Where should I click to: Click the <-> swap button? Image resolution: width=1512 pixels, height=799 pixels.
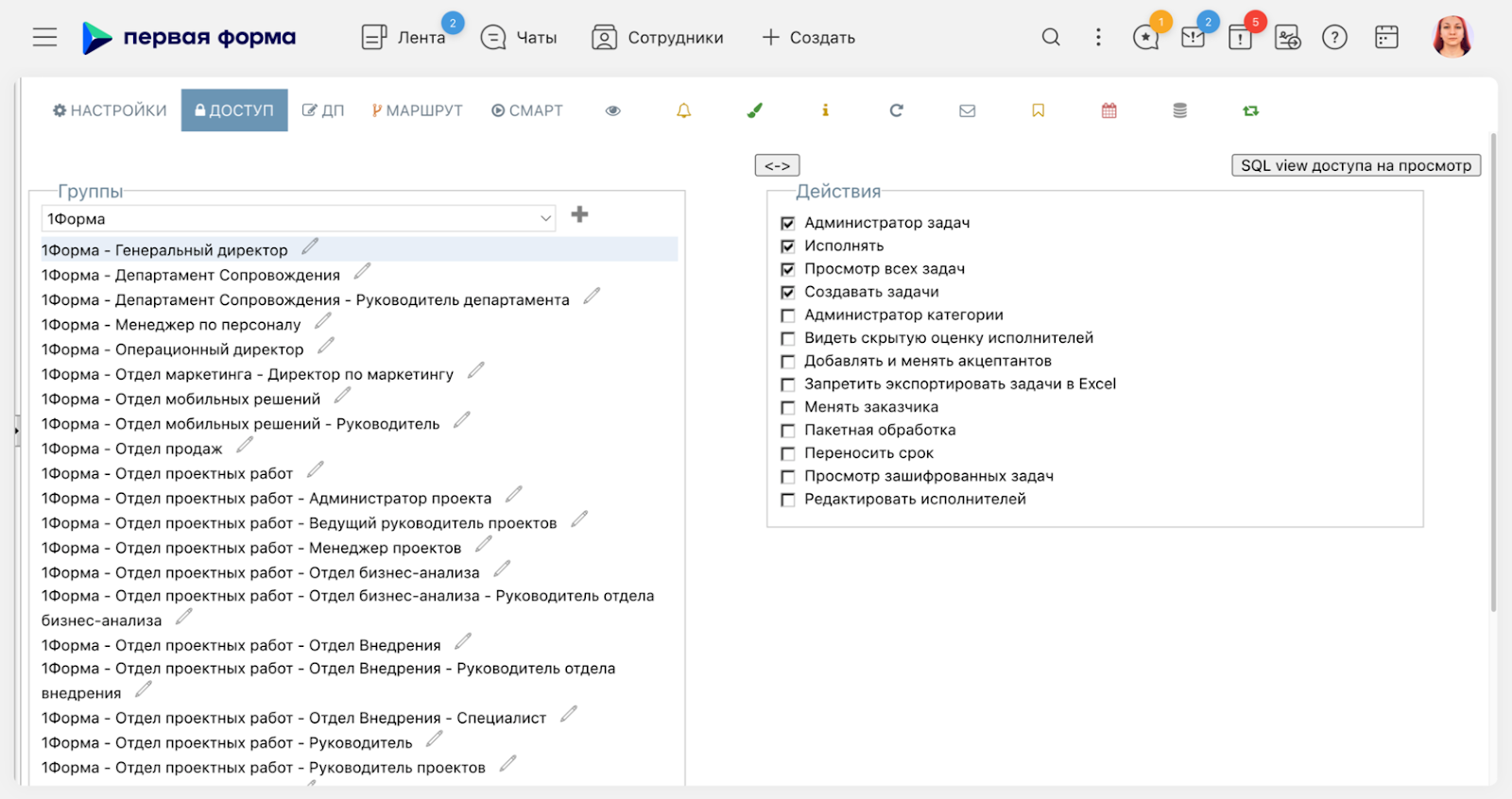778,165
